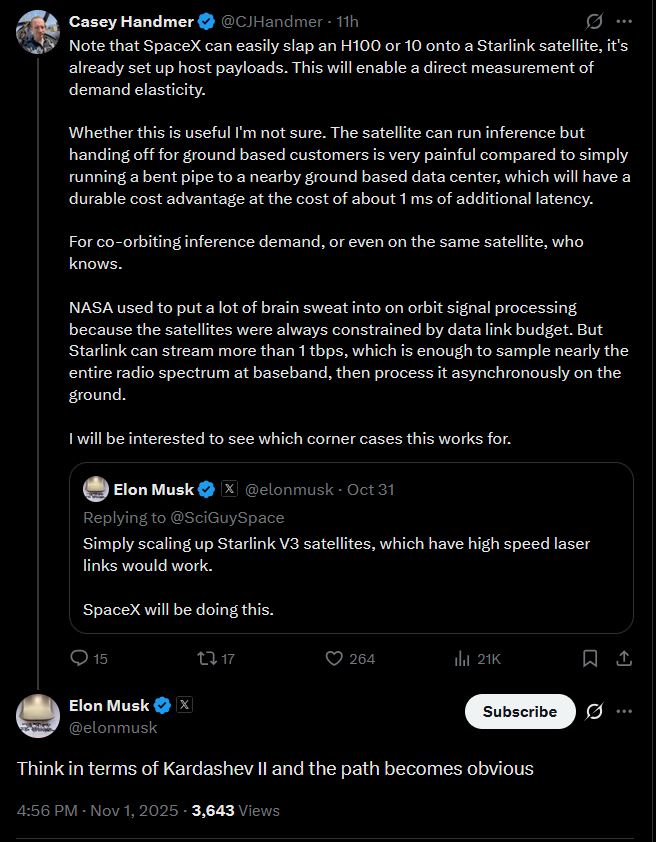Open Casey Handmer's profile picture

tap(38, 32)
